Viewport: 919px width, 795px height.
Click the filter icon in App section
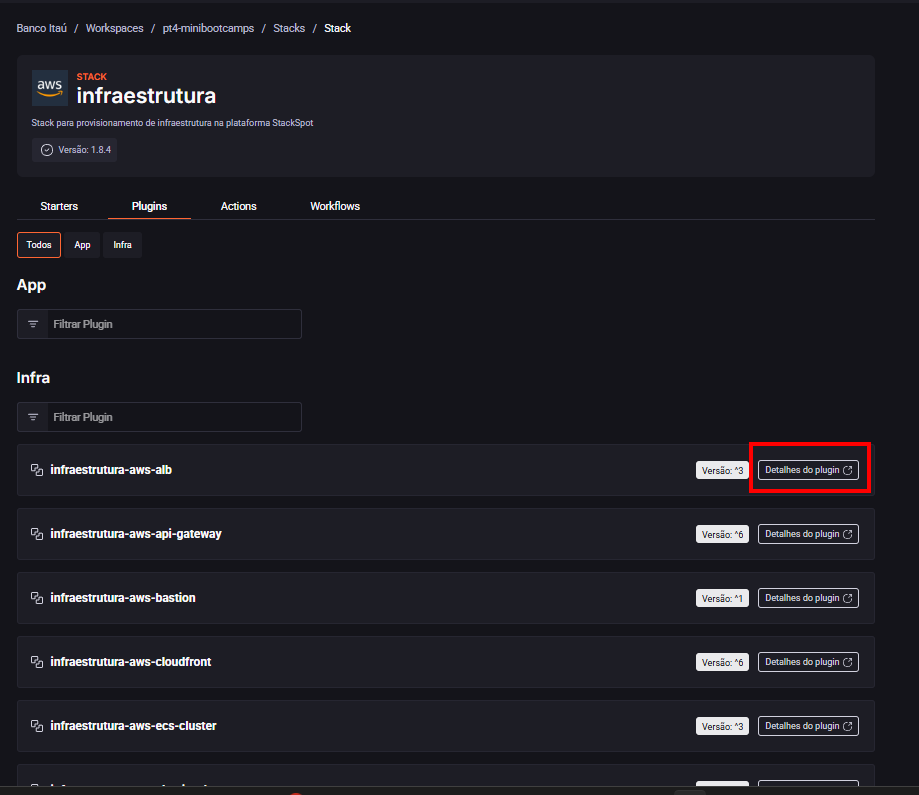coord(33,324)
